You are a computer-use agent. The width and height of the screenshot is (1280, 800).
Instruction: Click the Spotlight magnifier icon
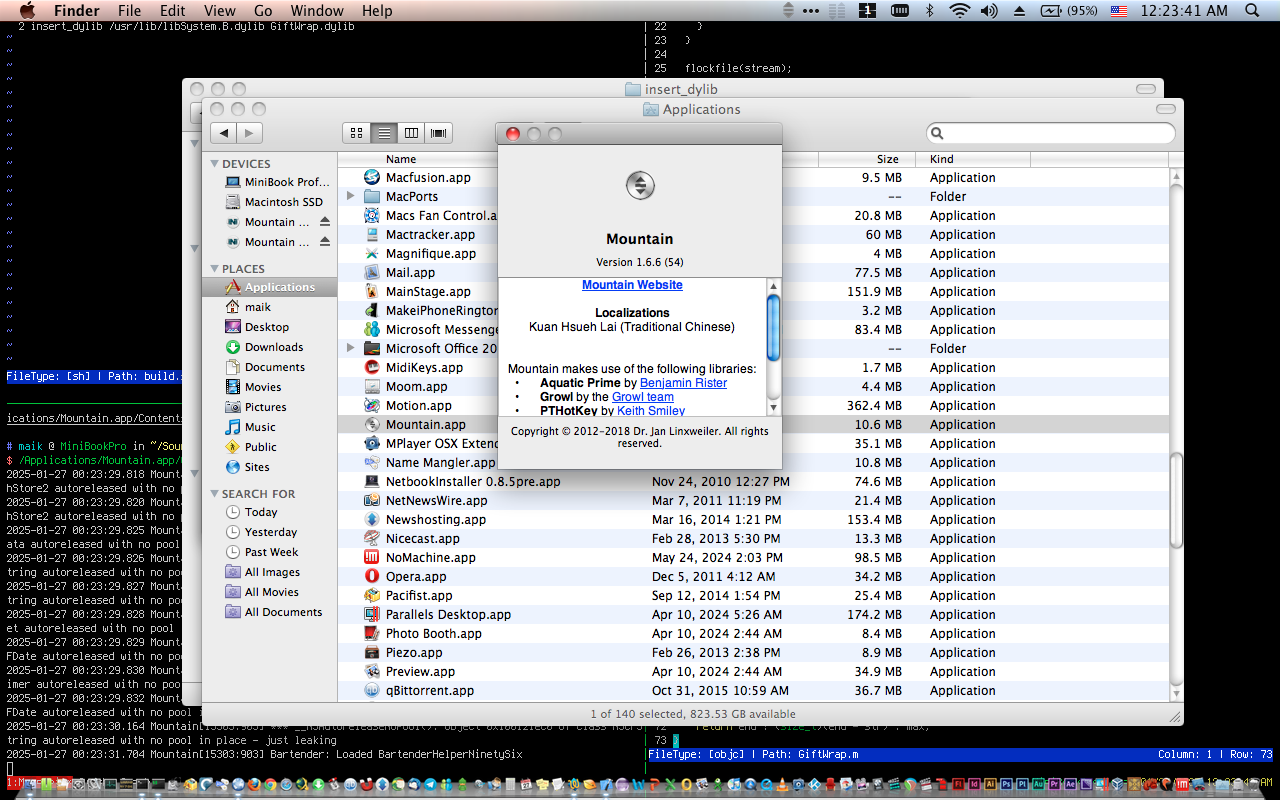(1252, 11)
